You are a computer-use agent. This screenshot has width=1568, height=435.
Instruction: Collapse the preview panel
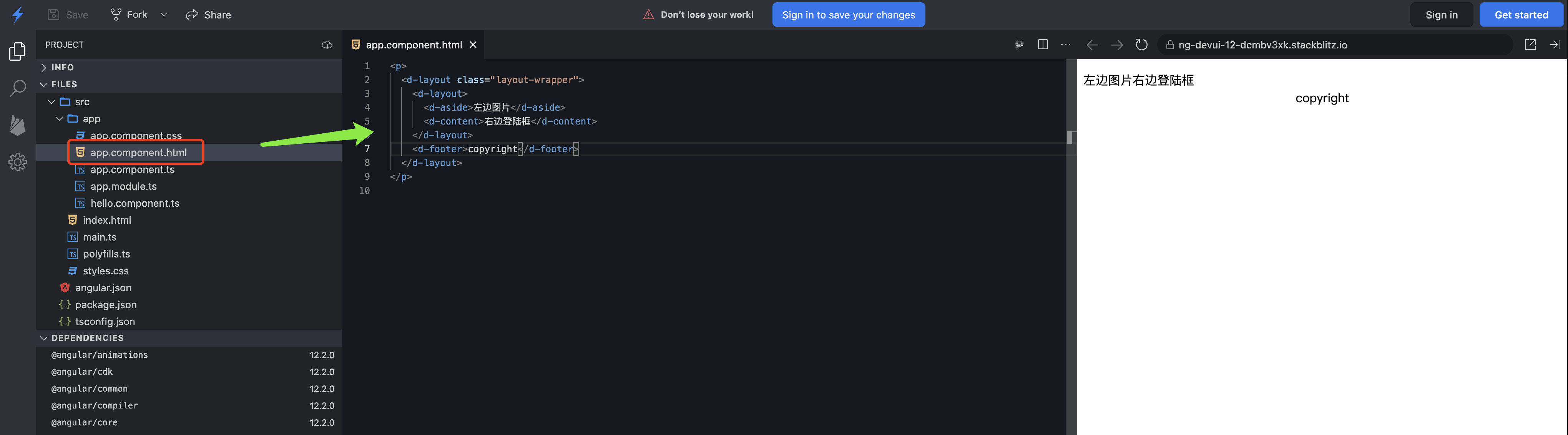1555,45
